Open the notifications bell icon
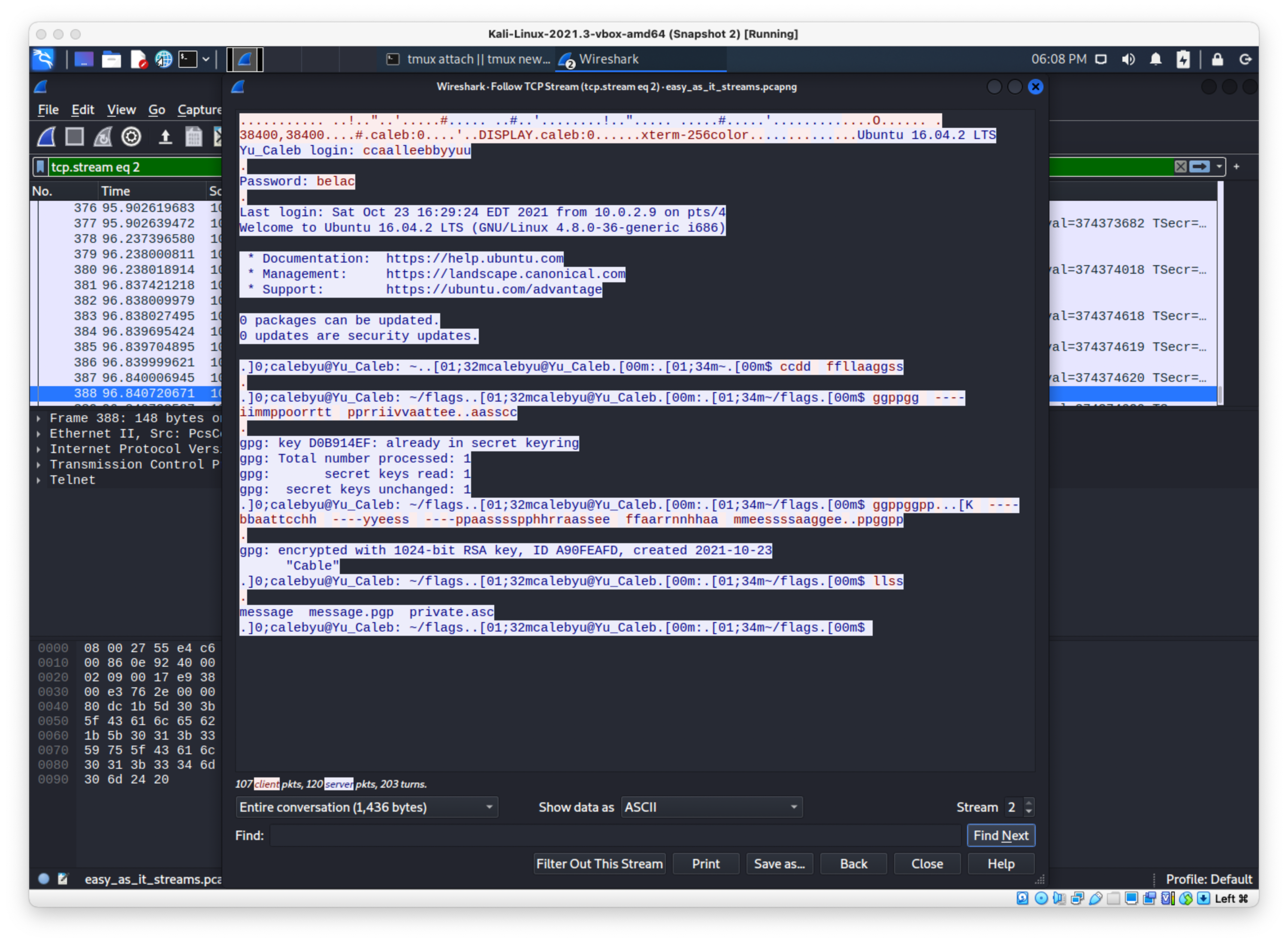 tap(1156, 59)
